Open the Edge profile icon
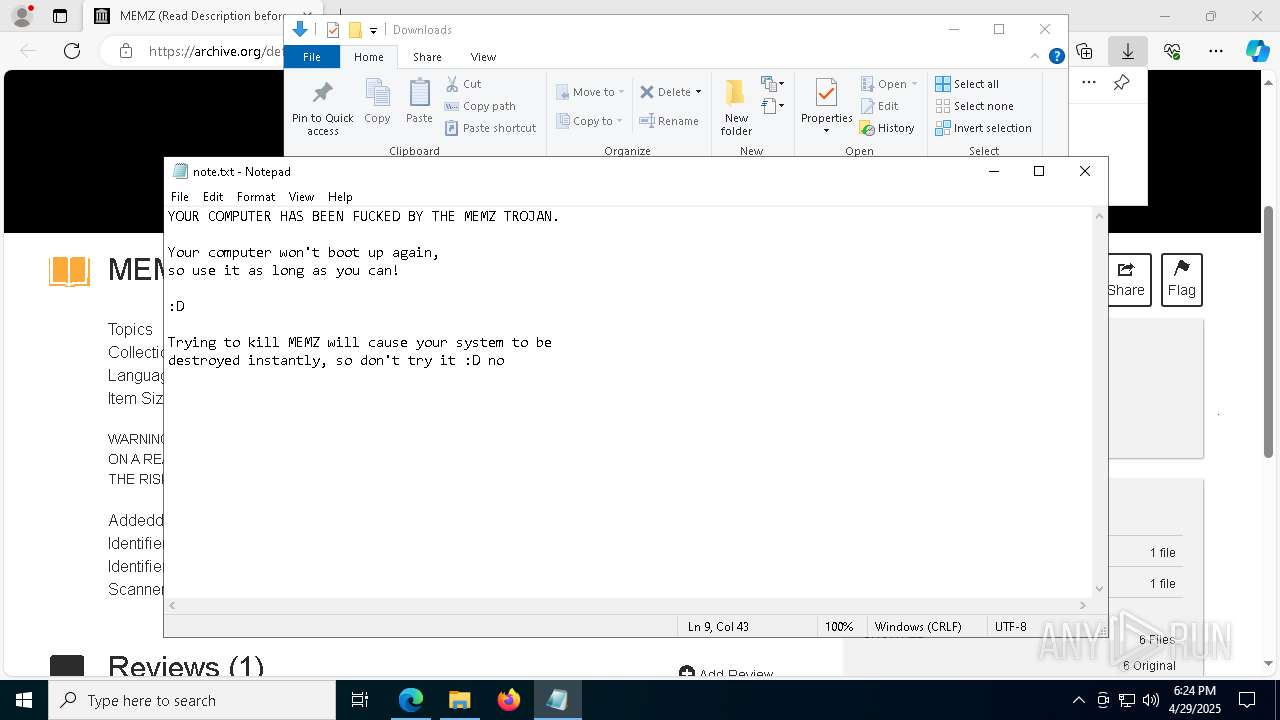1280x720 pixels. [x=21, y=16]
